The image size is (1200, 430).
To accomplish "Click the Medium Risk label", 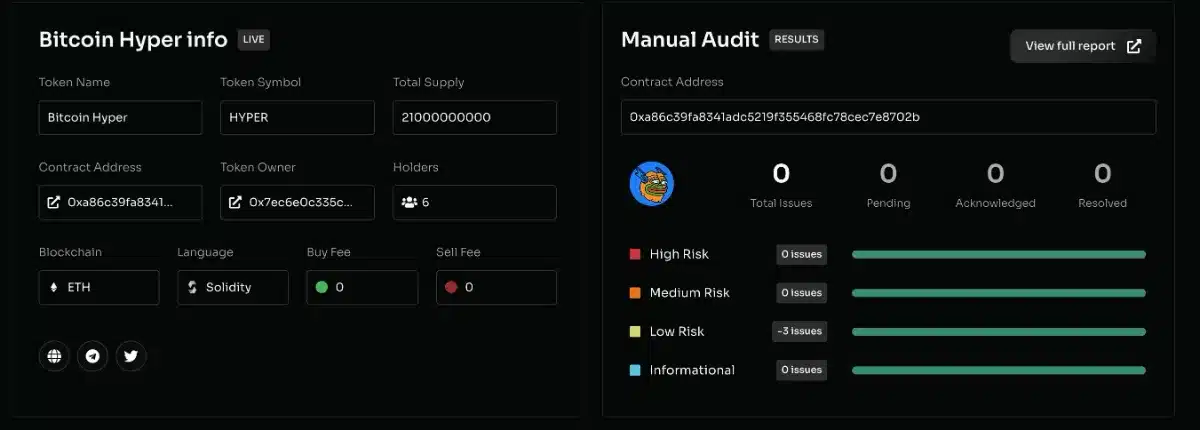I will [x=690, y=293].
